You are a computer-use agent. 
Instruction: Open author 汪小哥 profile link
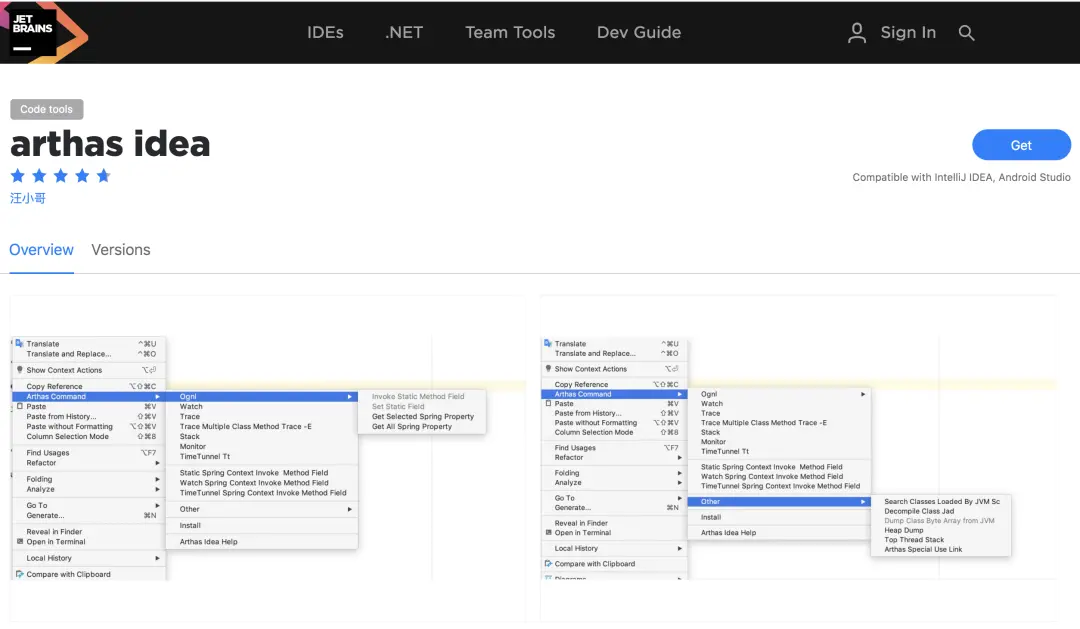point(28,198)
